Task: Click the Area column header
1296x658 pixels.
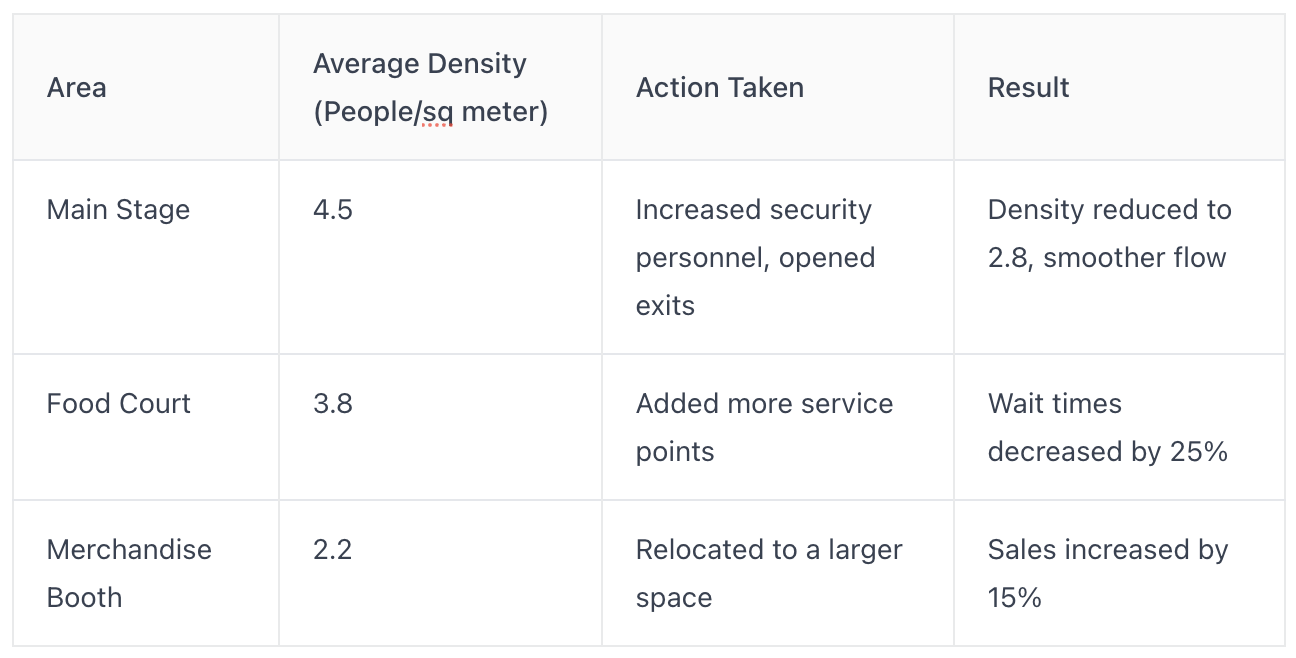Action: [146, 87]
